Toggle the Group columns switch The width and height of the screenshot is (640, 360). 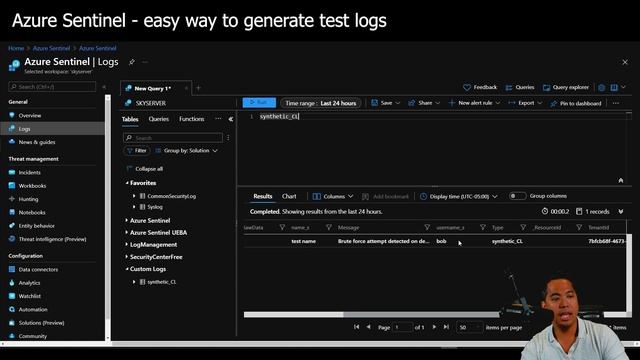coord(517,196)
